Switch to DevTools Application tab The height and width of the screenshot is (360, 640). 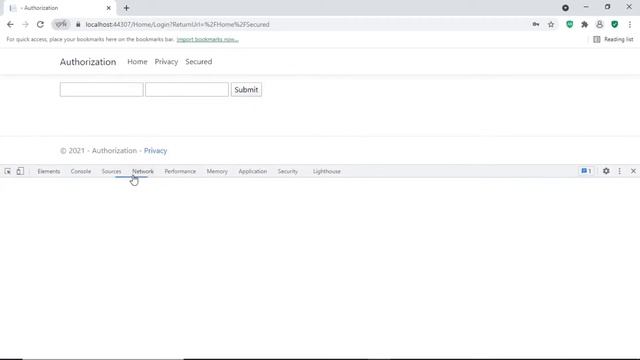(253, 171)
